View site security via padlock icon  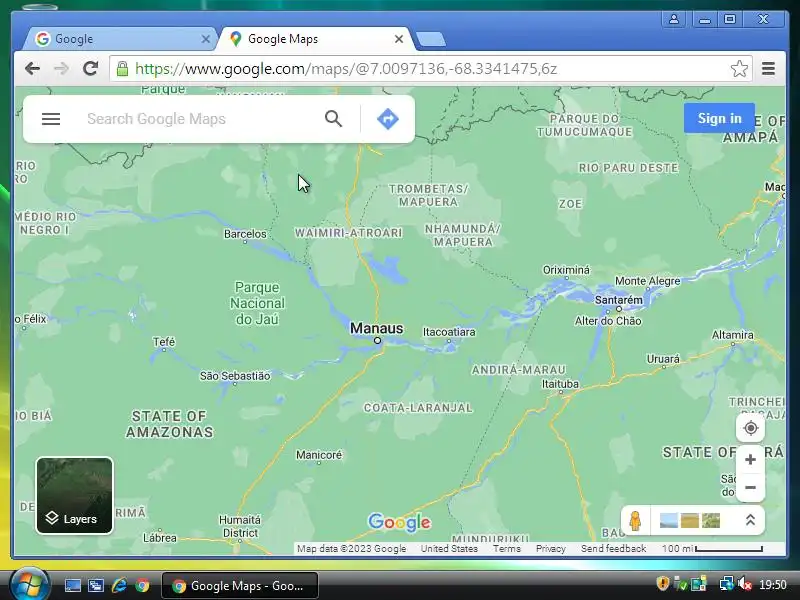[x=122, y=68]
